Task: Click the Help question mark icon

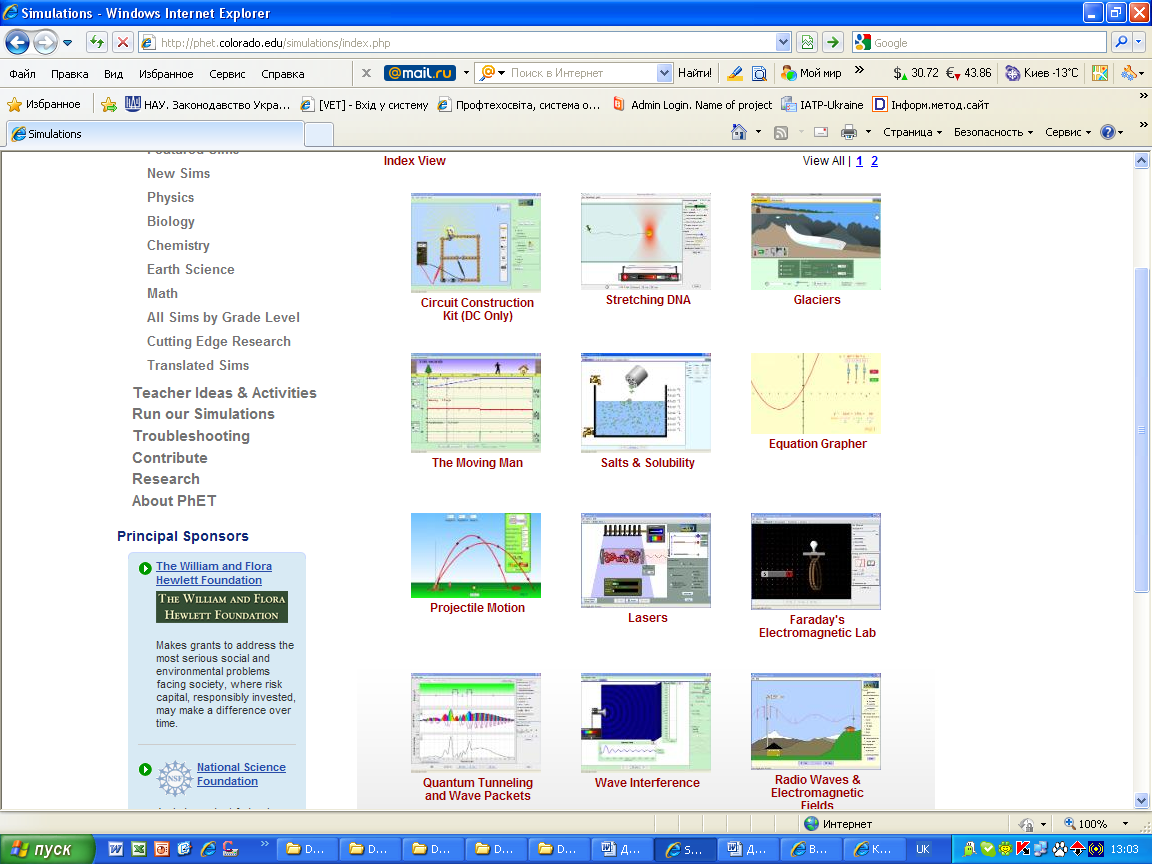Action: pos(1107,132)
